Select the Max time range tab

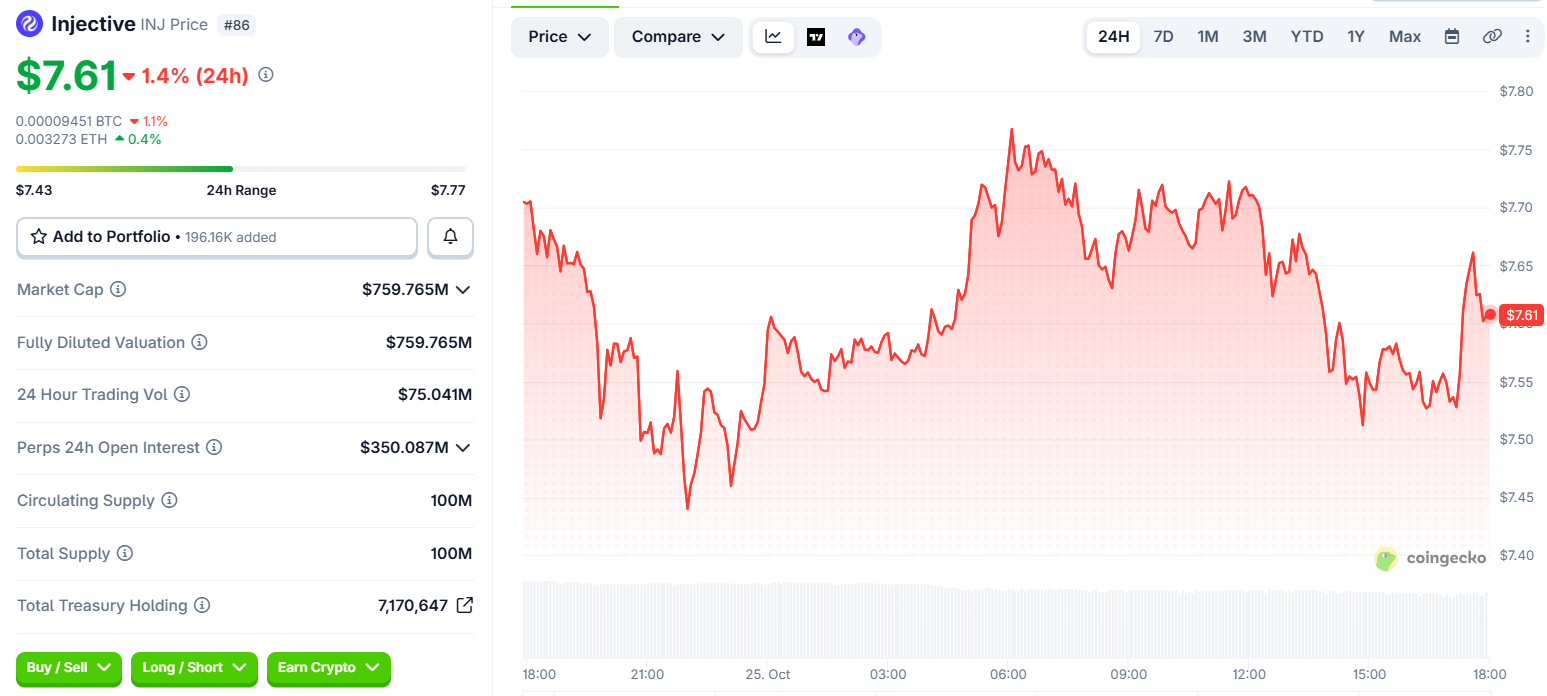coord(1405,36)
